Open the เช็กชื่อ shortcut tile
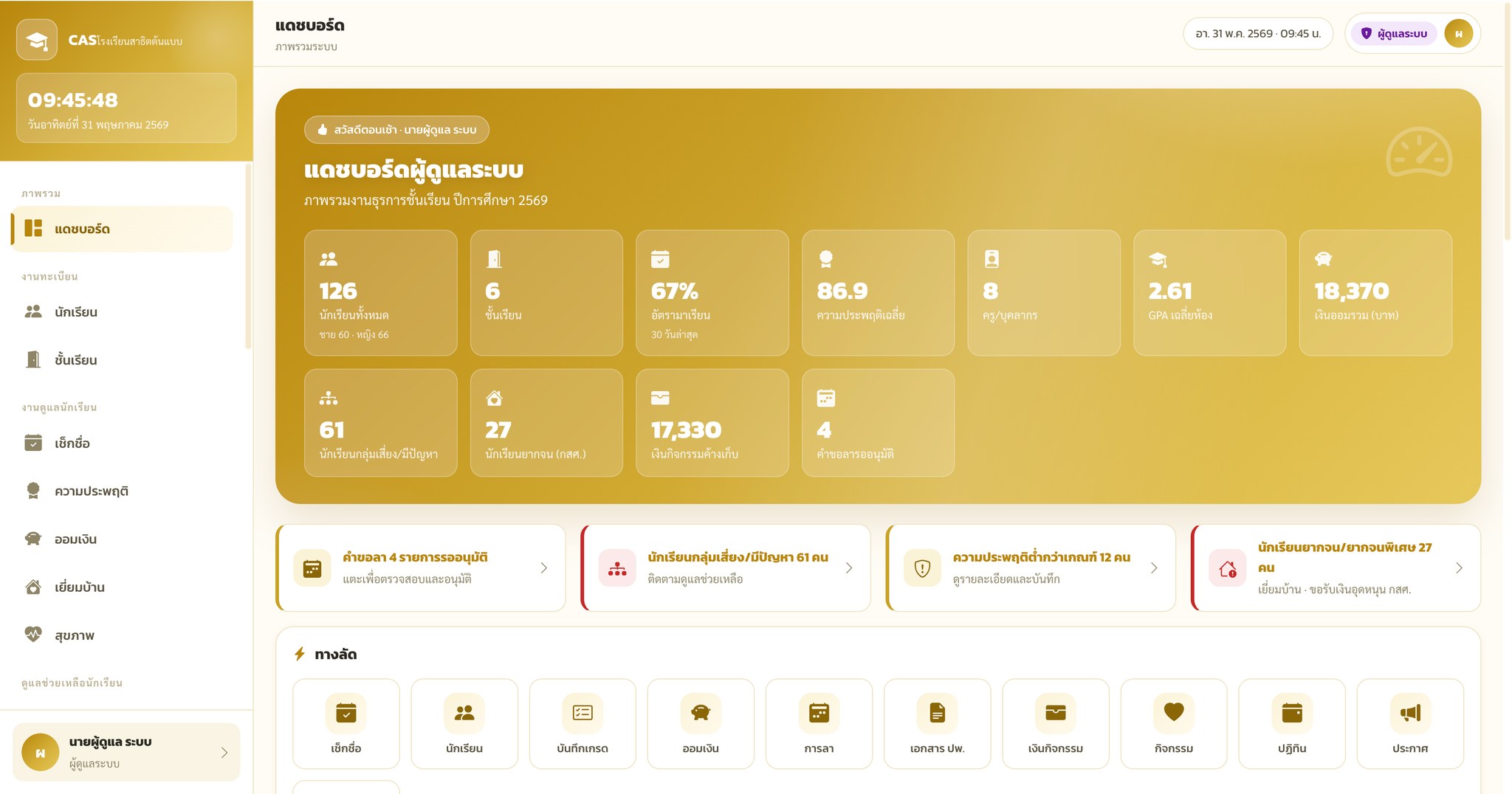Image resolution: width=1512 pixels, height=794 pixels. click(346, 724)
